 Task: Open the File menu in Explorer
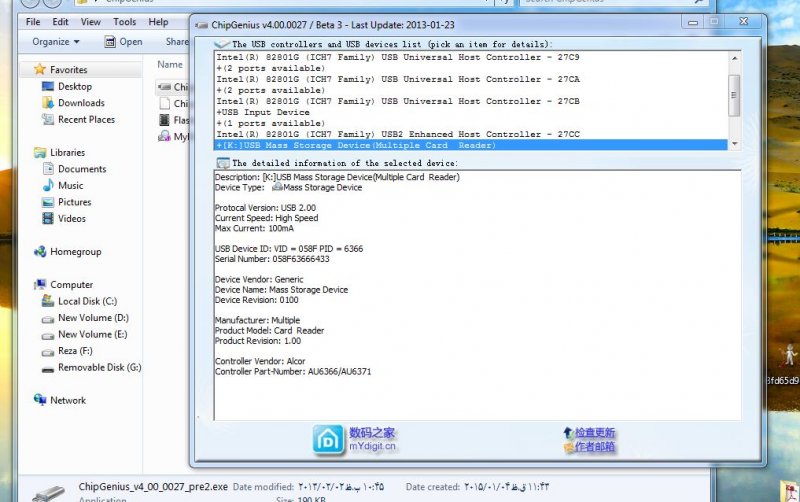(33, 22)
